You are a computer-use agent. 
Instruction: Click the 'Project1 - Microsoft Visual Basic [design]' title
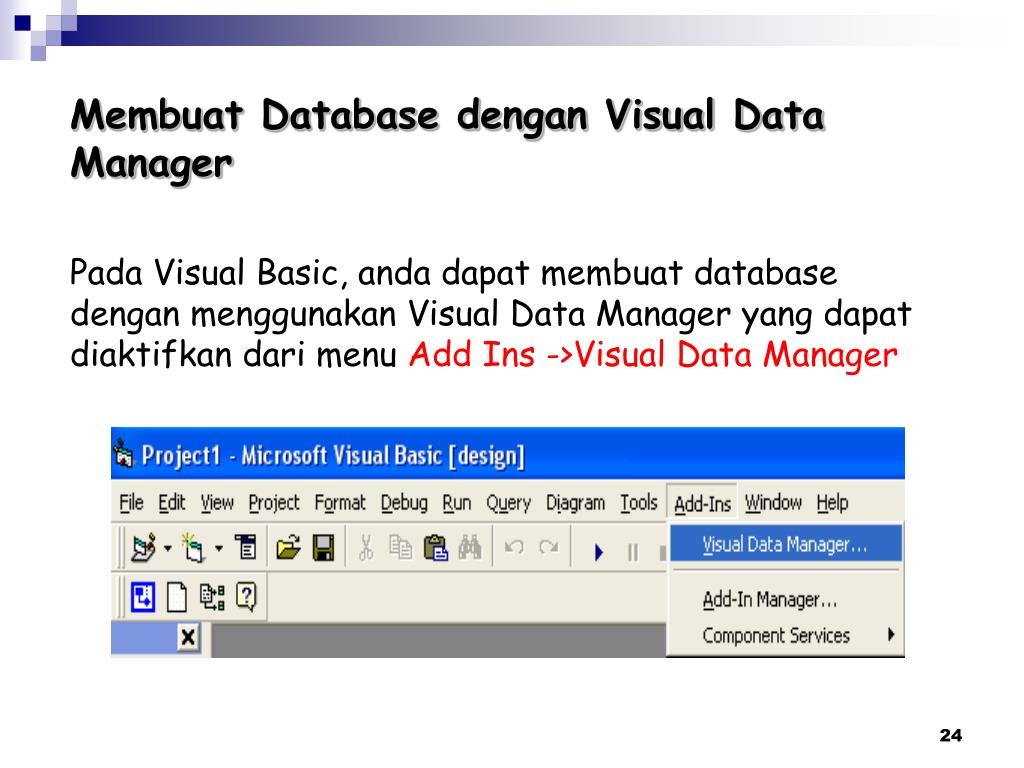click(x=333, y=455)
